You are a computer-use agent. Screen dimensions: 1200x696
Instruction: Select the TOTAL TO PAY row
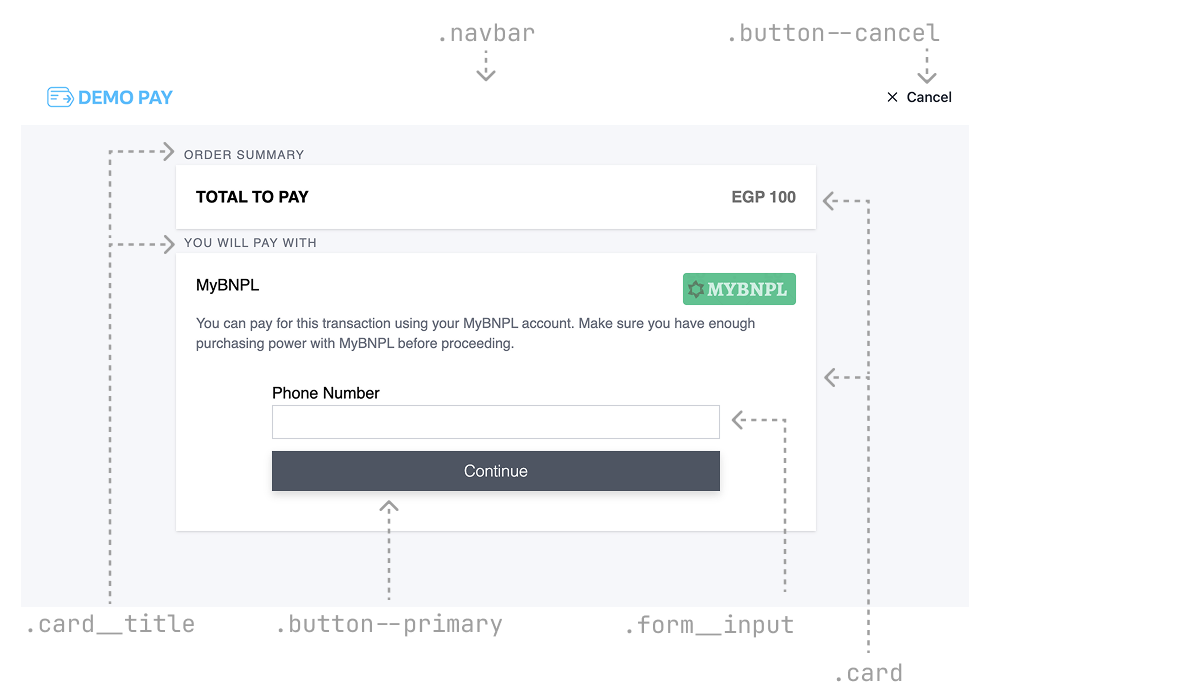[496, 197]
